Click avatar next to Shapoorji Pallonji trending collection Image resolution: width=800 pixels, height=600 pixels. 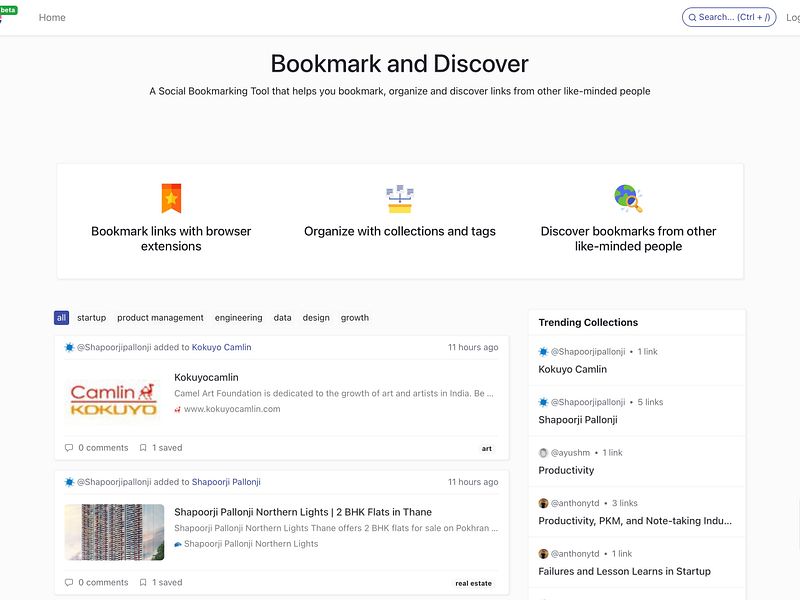[543, 402]
